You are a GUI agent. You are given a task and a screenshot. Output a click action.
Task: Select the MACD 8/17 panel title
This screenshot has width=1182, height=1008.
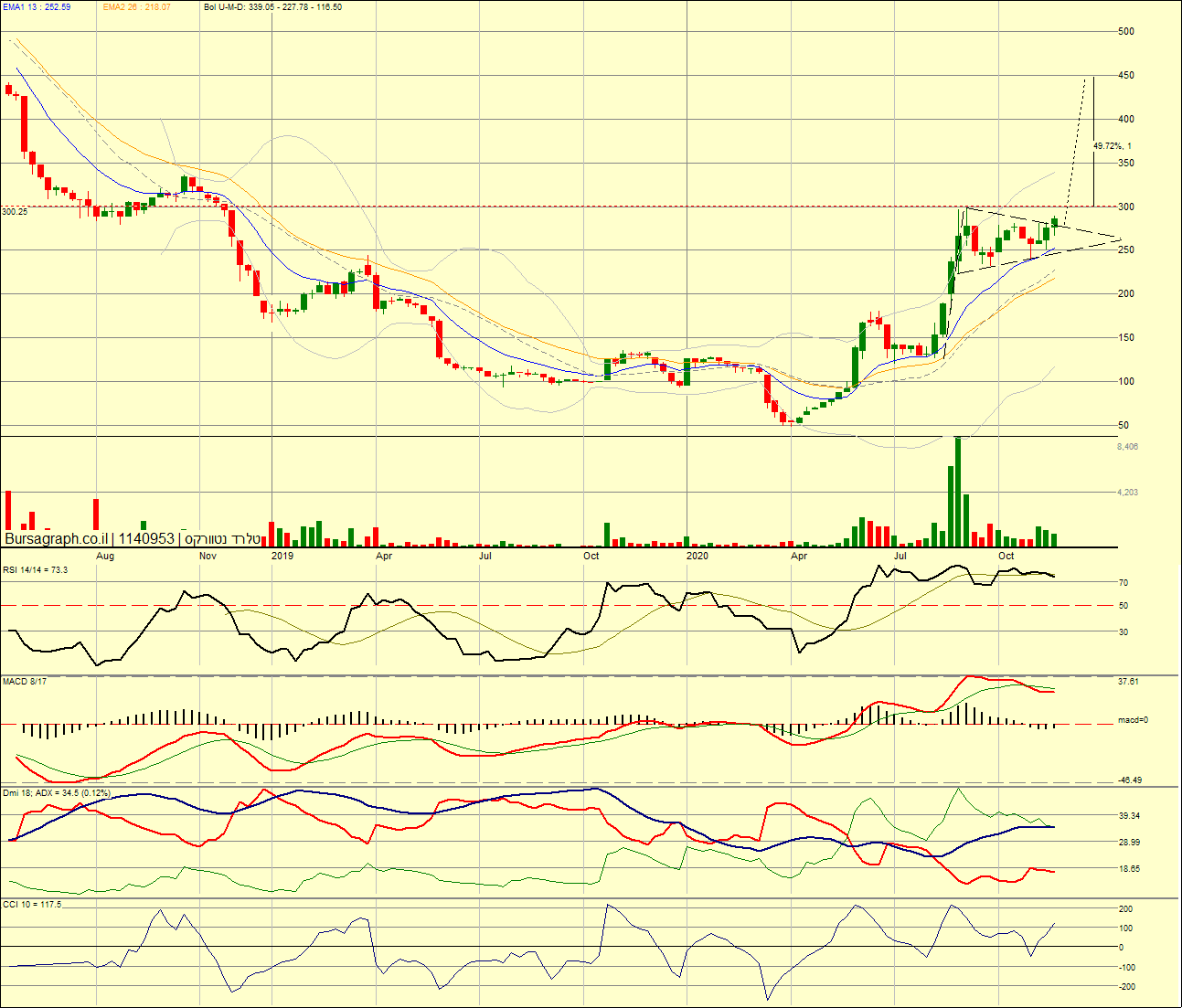click(x=25, y=682)
